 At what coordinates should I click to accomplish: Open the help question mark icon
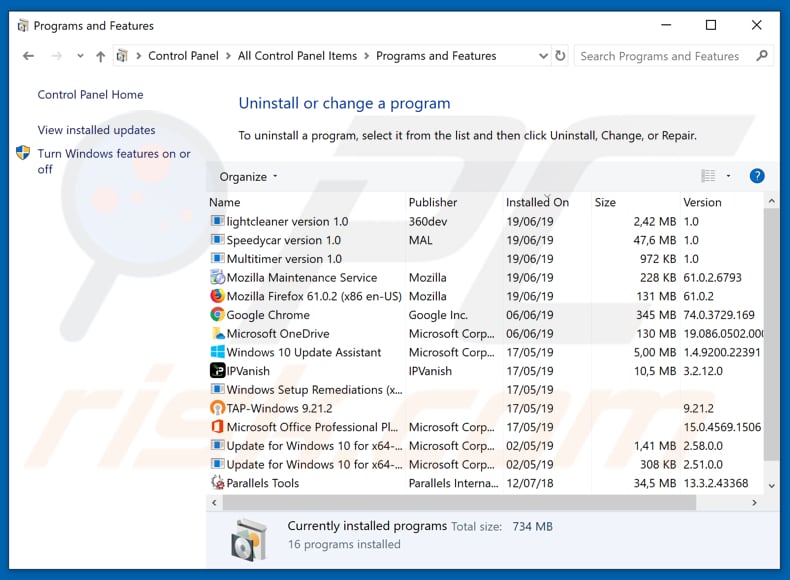(757, 176)
